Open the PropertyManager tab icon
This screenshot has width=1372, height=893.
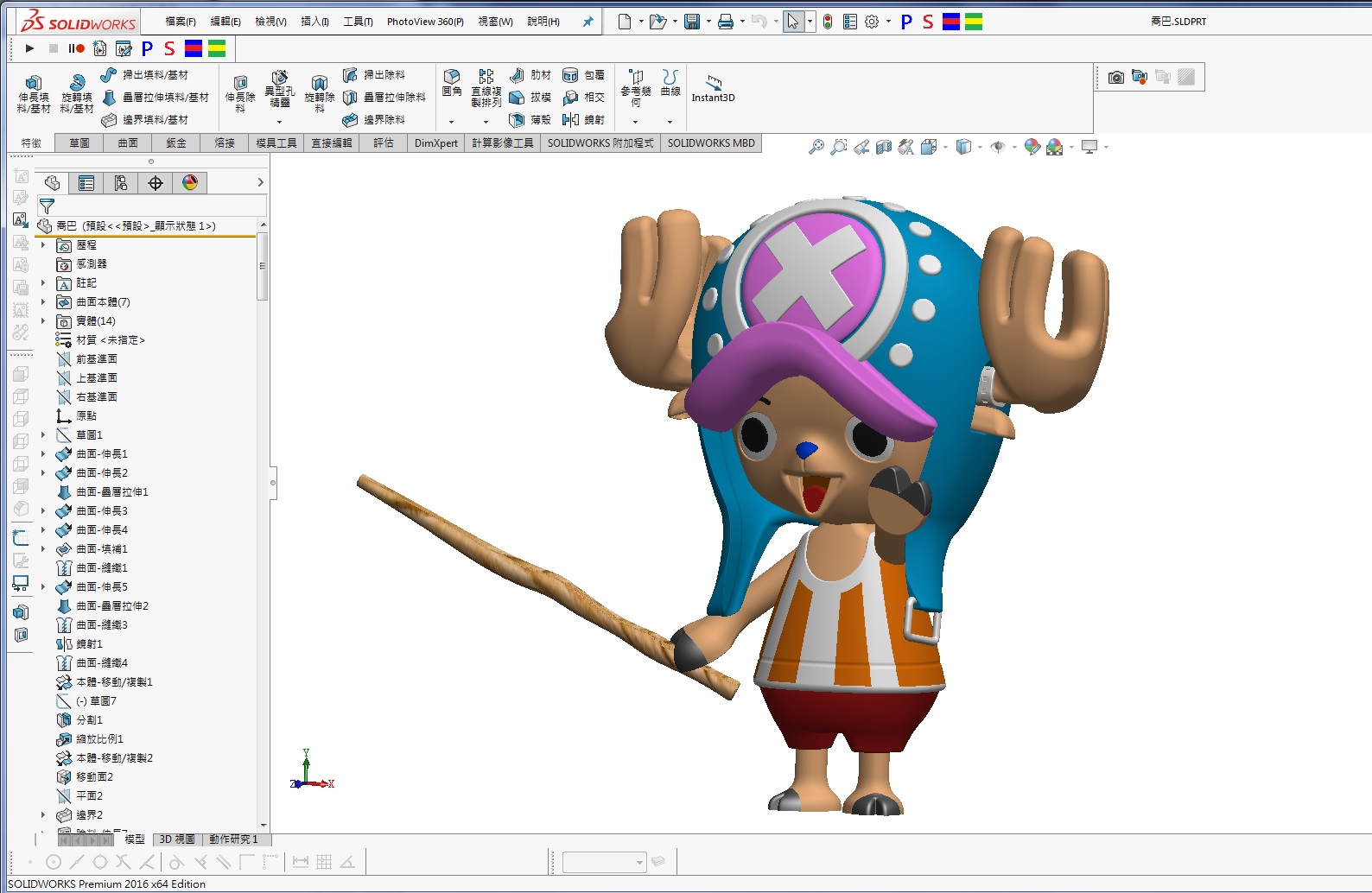pyautogui.click(x=86, y=183)
